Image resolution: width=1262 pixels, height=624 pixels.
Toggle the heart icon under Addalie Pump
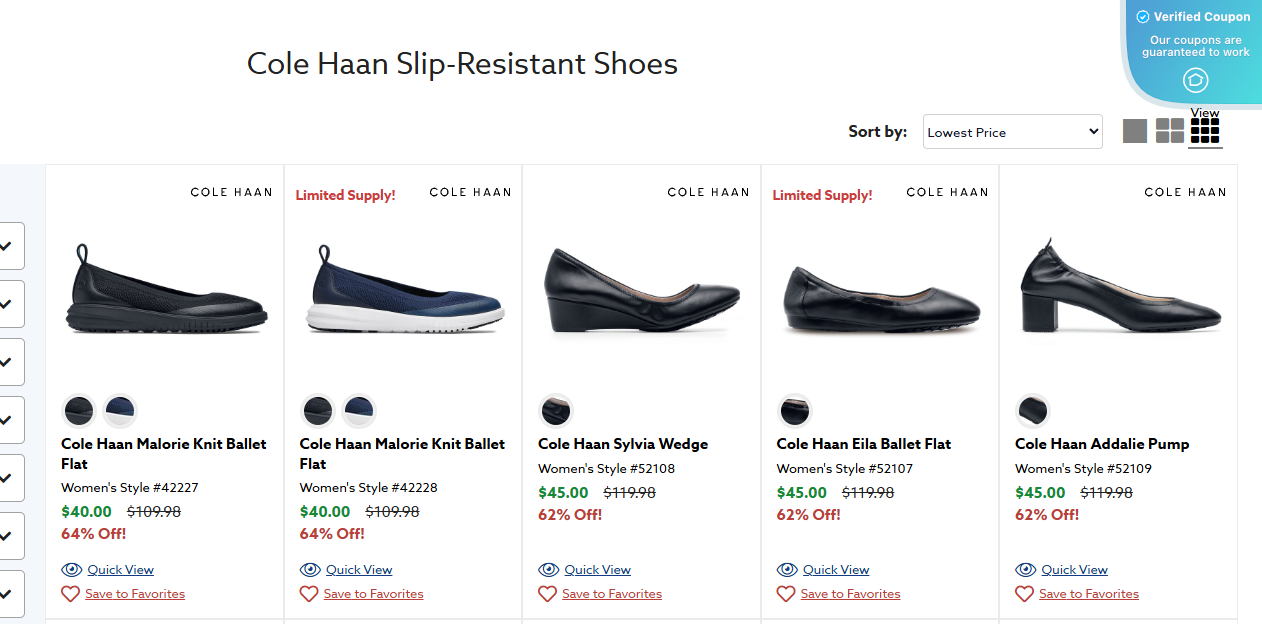pyautogui.click(x=1024, y=593)
